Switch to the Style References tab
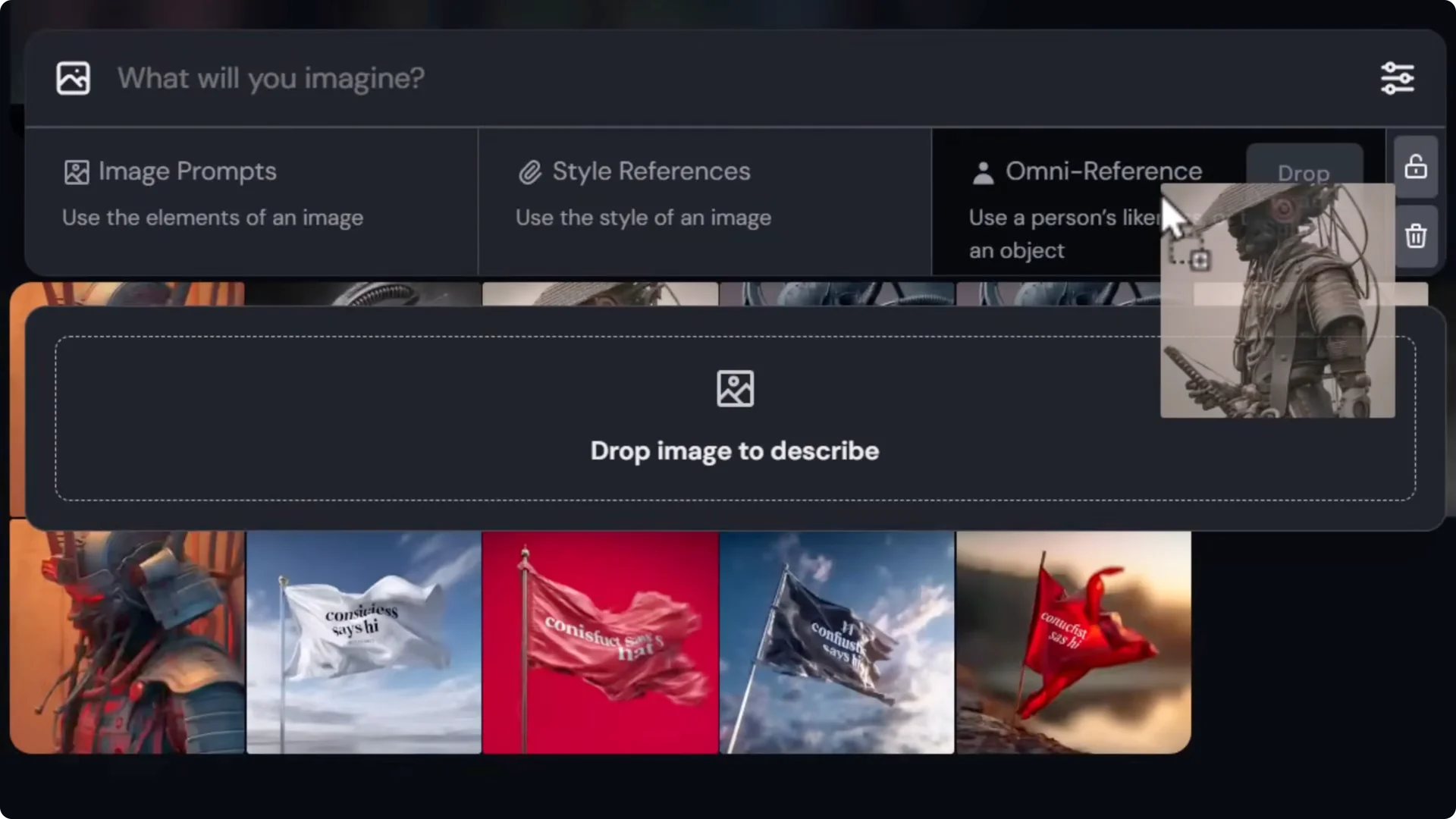 [651, 171]
